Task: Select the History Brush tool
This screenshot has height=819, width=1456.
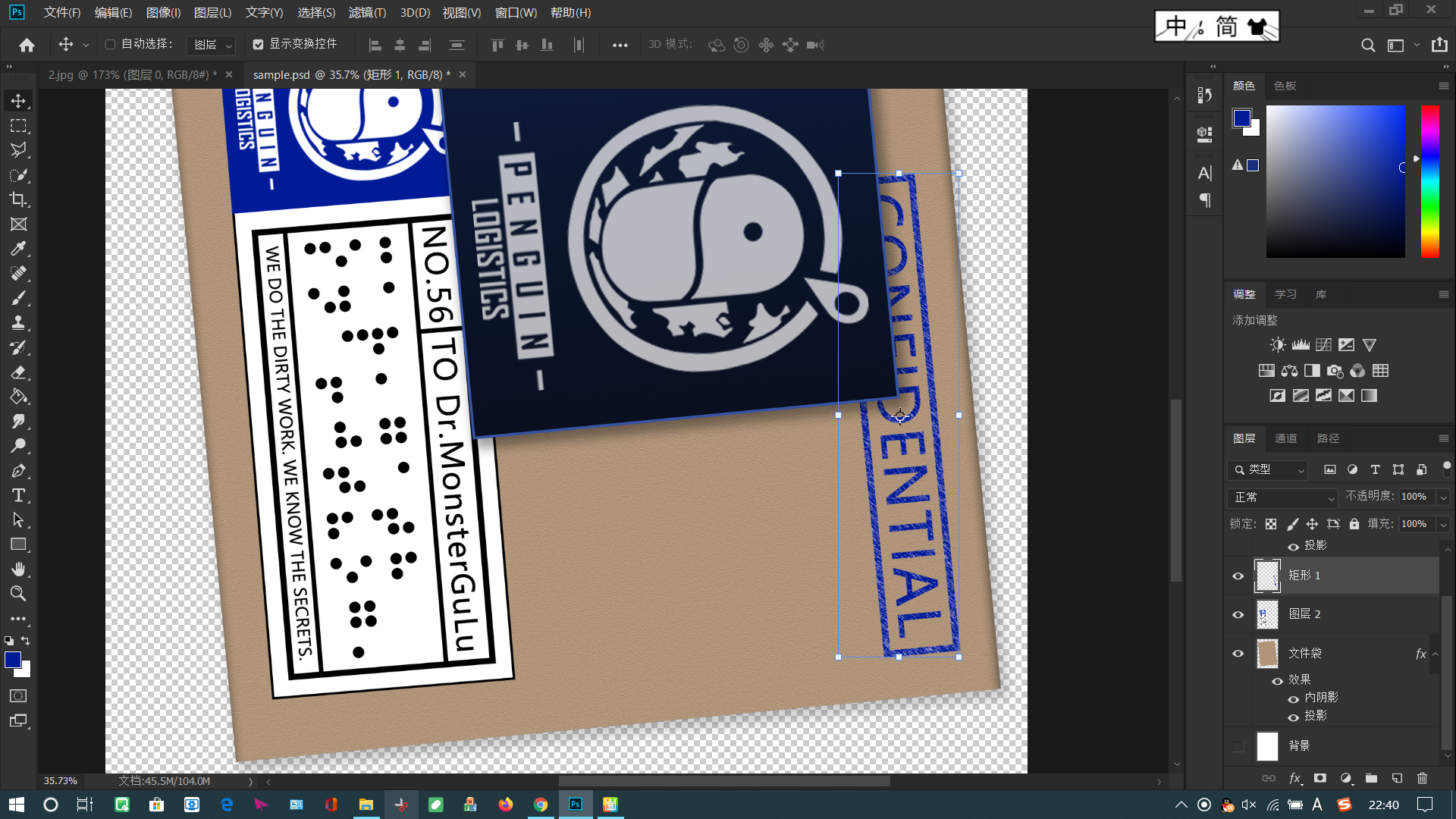Action: pos(18,348)
